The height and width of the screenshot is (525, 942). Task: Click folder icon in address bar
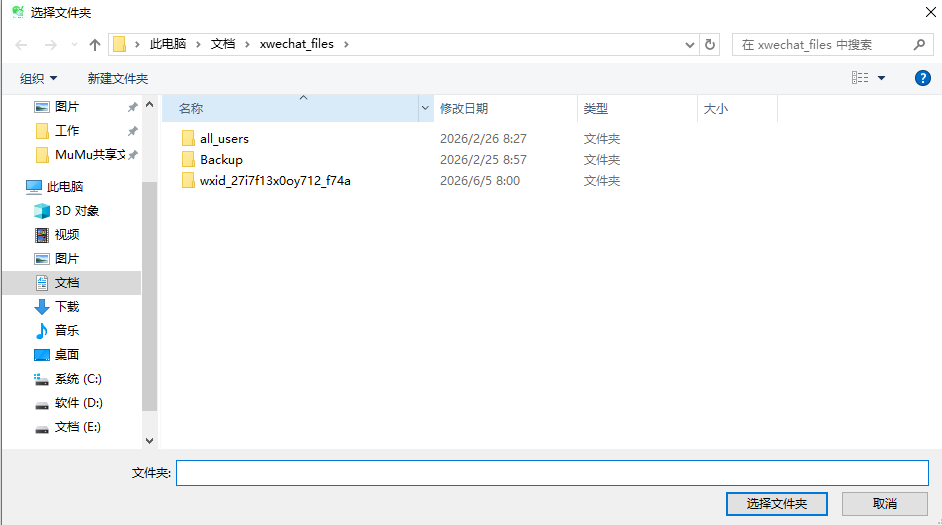click(120, 44)
